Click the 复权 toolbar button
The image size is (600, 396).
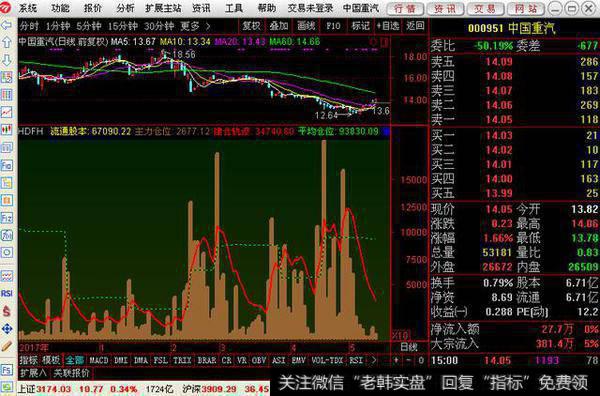point(251,26)
